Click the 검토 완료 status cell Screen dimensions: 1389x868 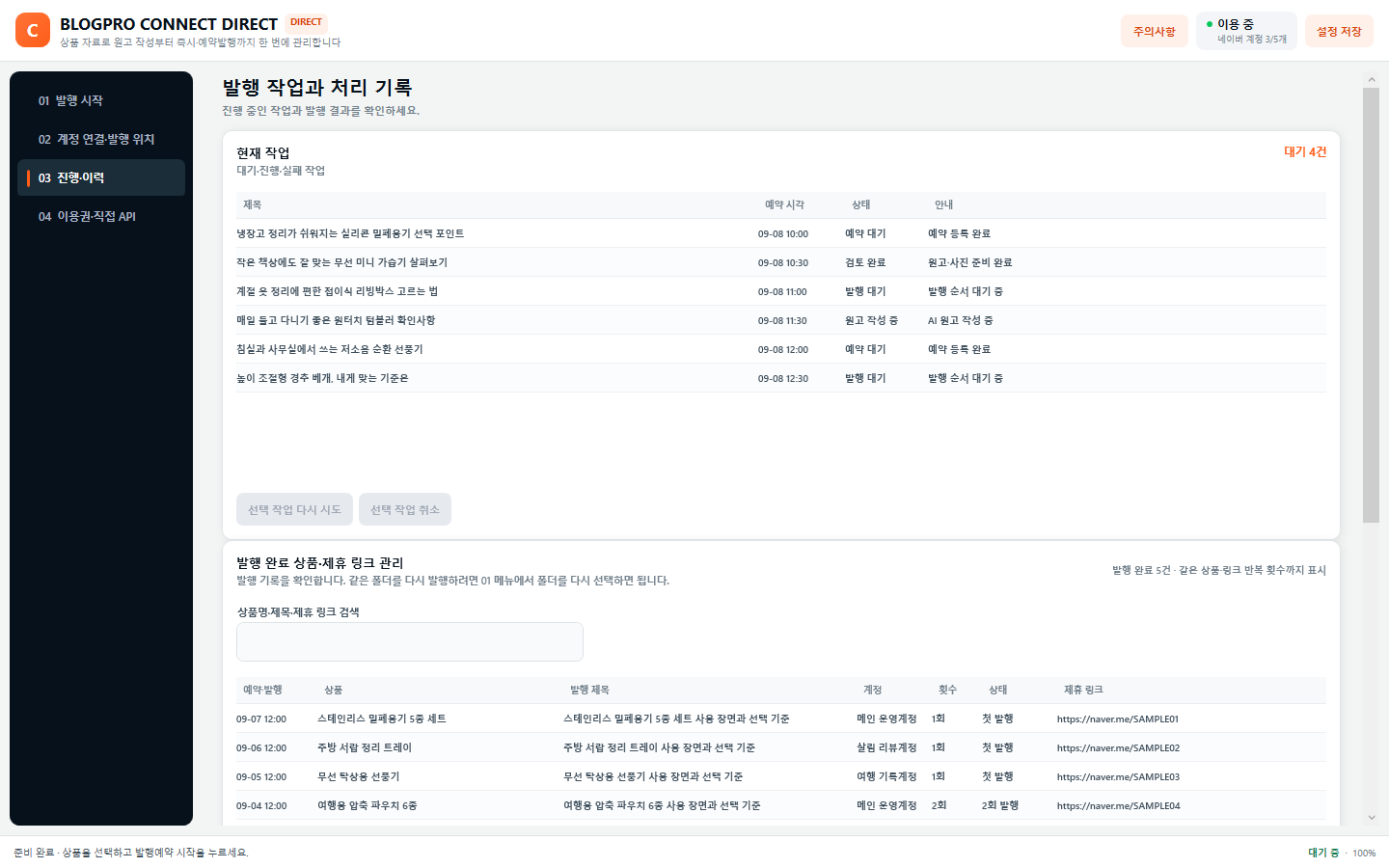(x=865, y=262)
